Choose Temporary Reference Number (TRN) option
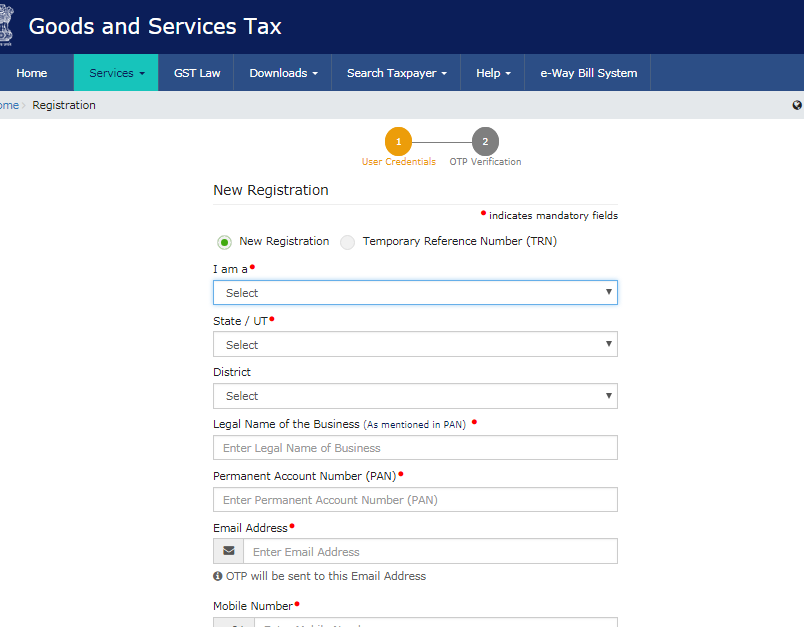The height and width of the screenshot is (627, 804). click(x=347, y=242)
